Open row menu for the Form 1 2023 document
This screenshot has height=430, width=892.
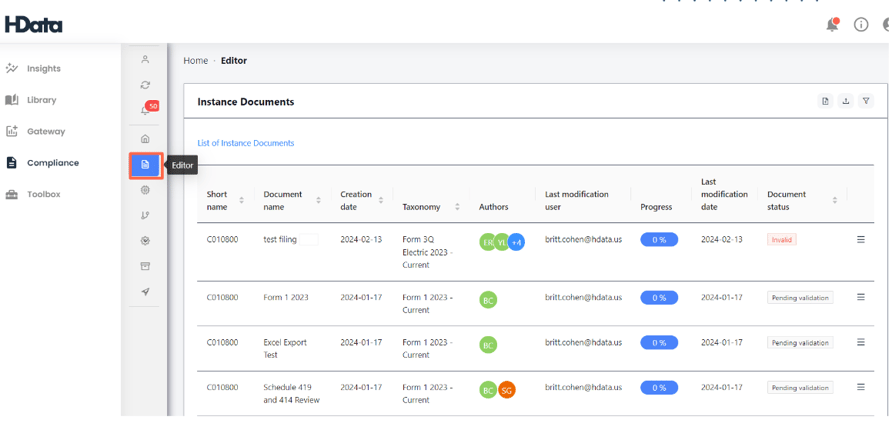861,297
